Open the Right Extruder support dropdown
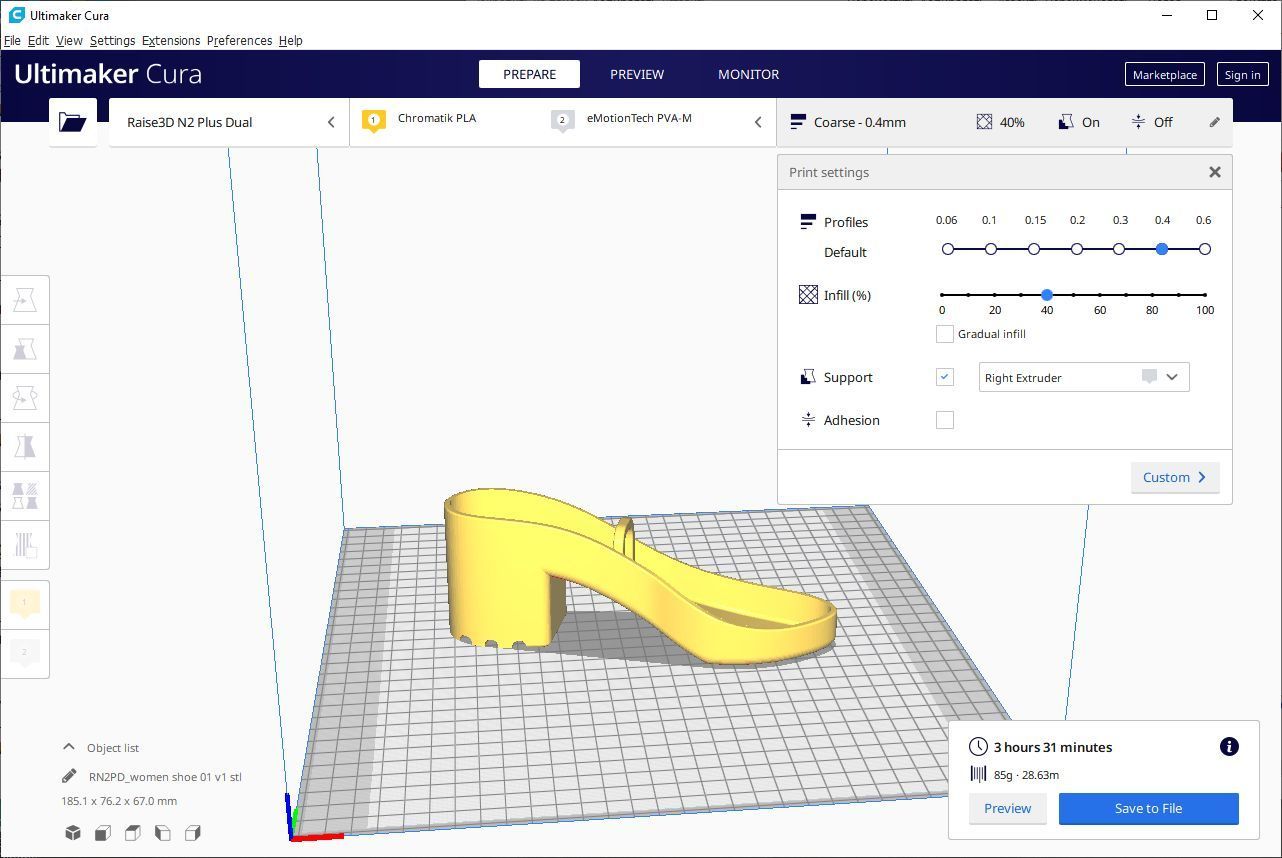This screenshot has width=1282, height=858. click(x=1083, y=377)
